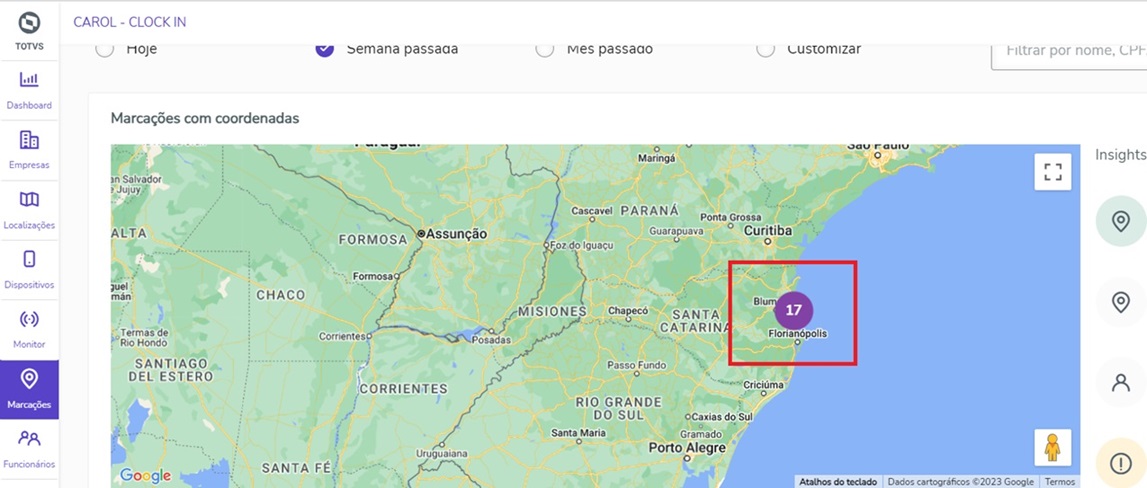Viewport: 1147px width, 488px height.
Task: Click the Foz do Iguaçu map label
Action: point(582,246)
